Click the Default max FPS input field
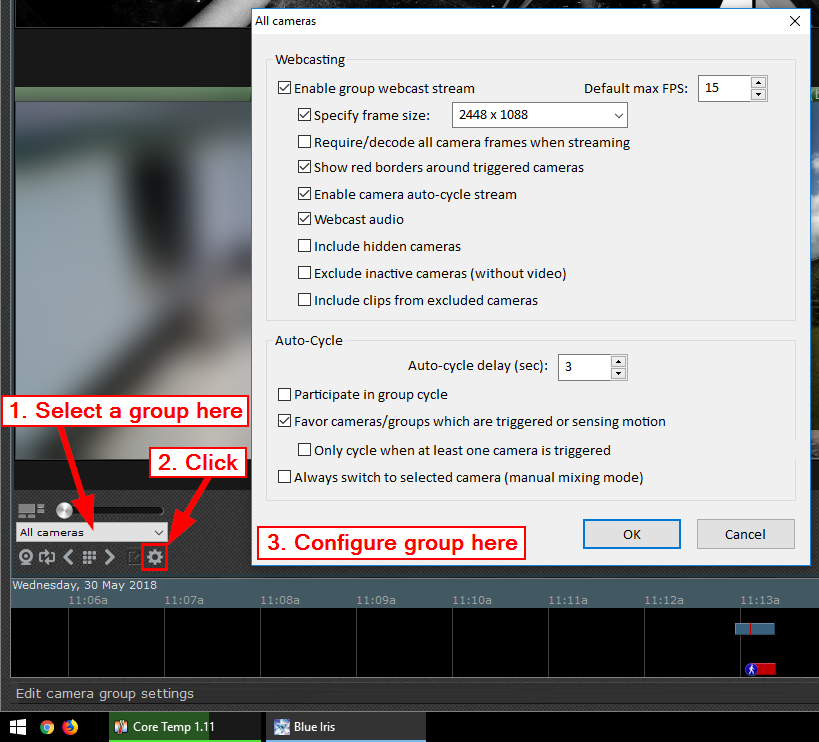Screen dimensions: 819x742 (725, 88)
